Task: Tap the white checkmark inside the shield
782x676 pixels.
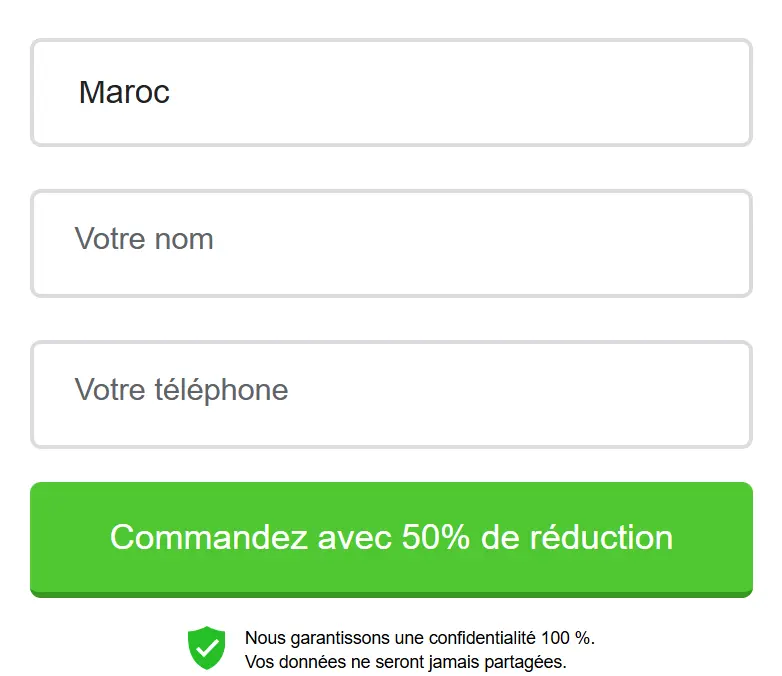Action: tap(207, 649)
